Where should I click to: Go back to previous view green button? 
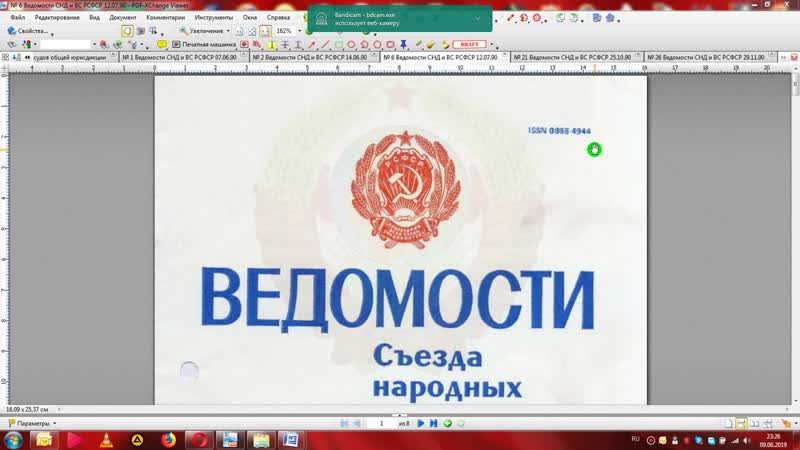(447, 423)
